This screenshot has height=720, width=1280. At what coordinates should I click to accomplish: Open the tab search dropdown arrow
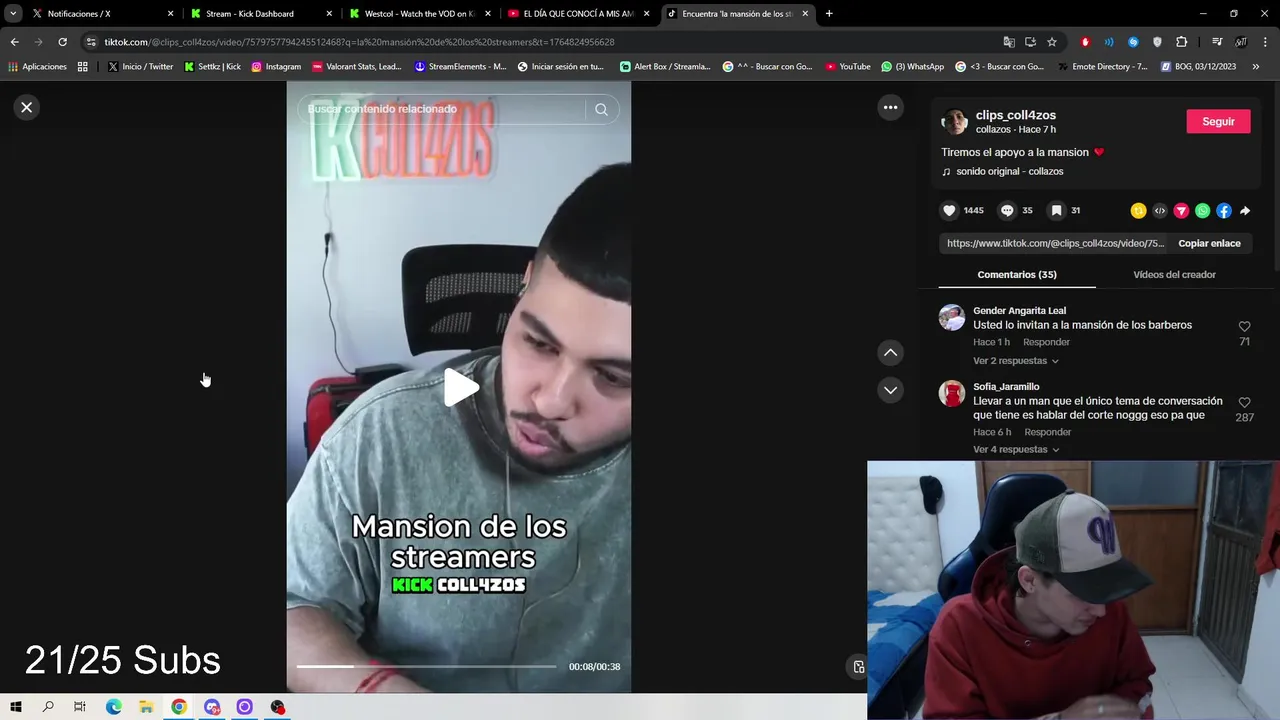point(13,14)
